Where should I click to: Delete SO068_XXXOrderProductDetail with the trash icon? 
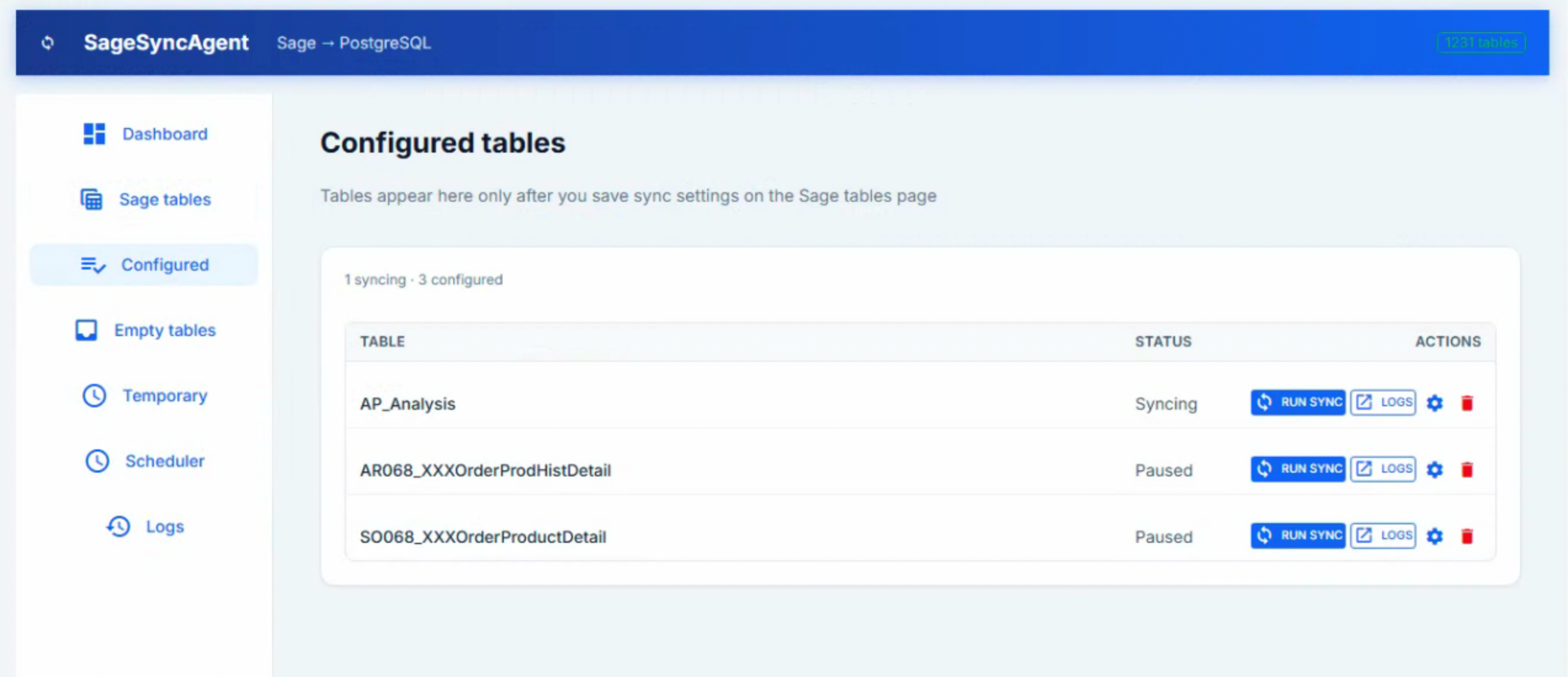coord(1467,535)
